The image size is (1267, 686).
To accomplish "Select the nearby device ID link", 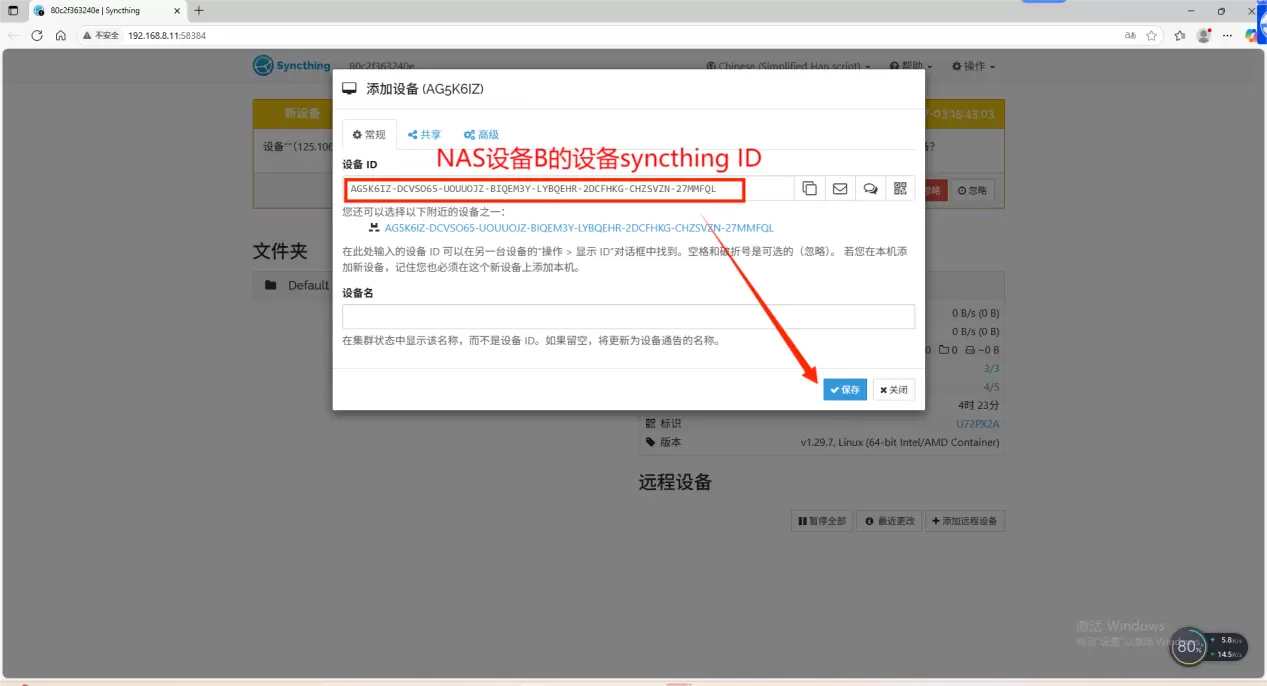I will [578, 228].
